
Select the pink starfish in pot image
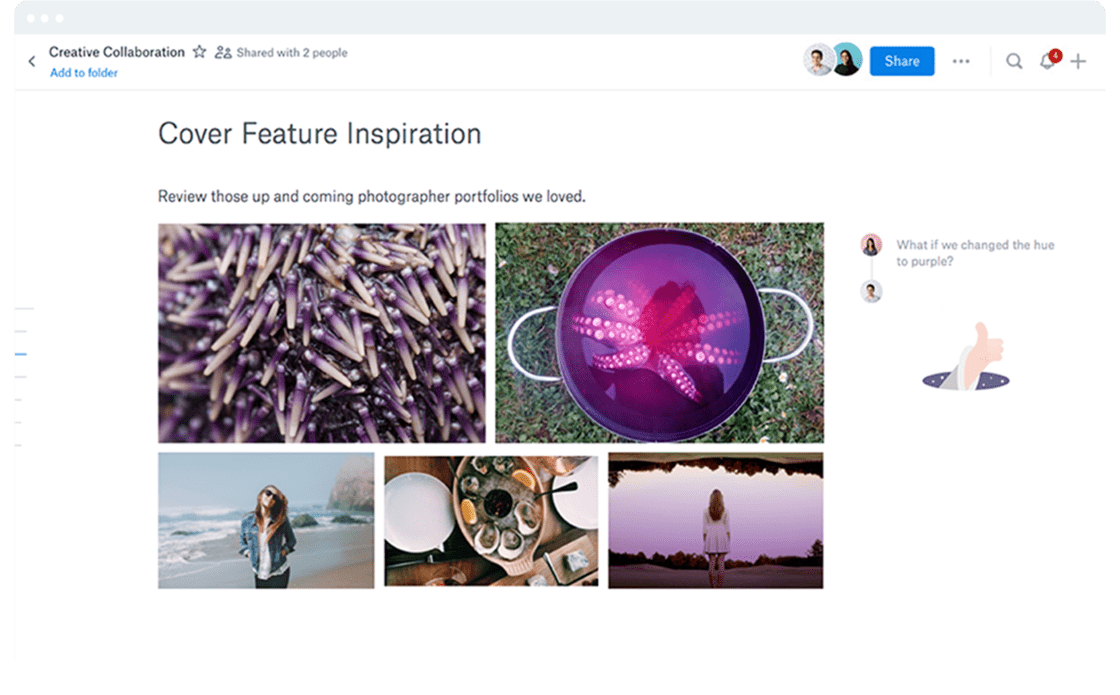pos(659,332)
